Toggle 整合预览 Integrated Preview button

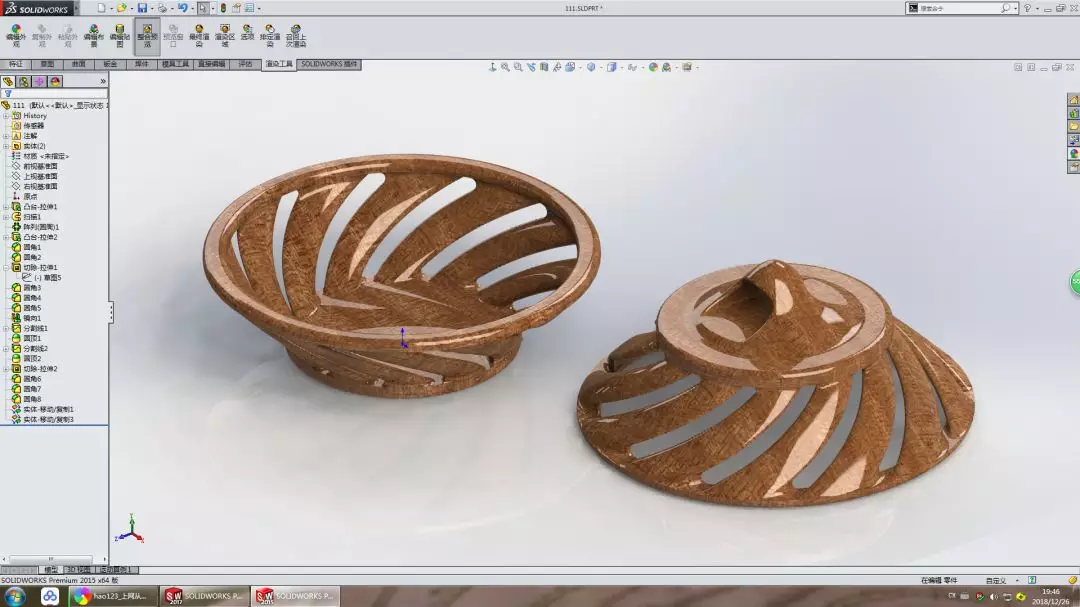[x=147, y=36]
